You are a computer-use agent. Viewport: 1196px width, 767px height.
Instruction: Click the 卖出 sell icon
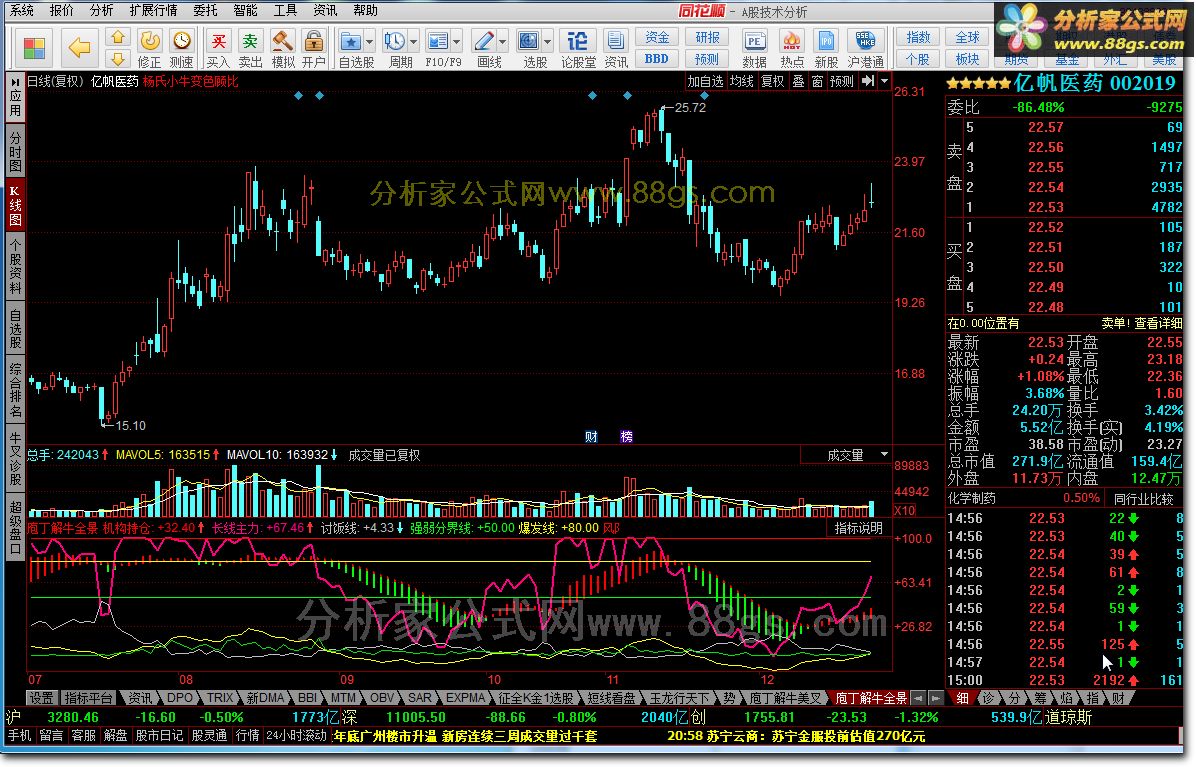coord(250,40)
